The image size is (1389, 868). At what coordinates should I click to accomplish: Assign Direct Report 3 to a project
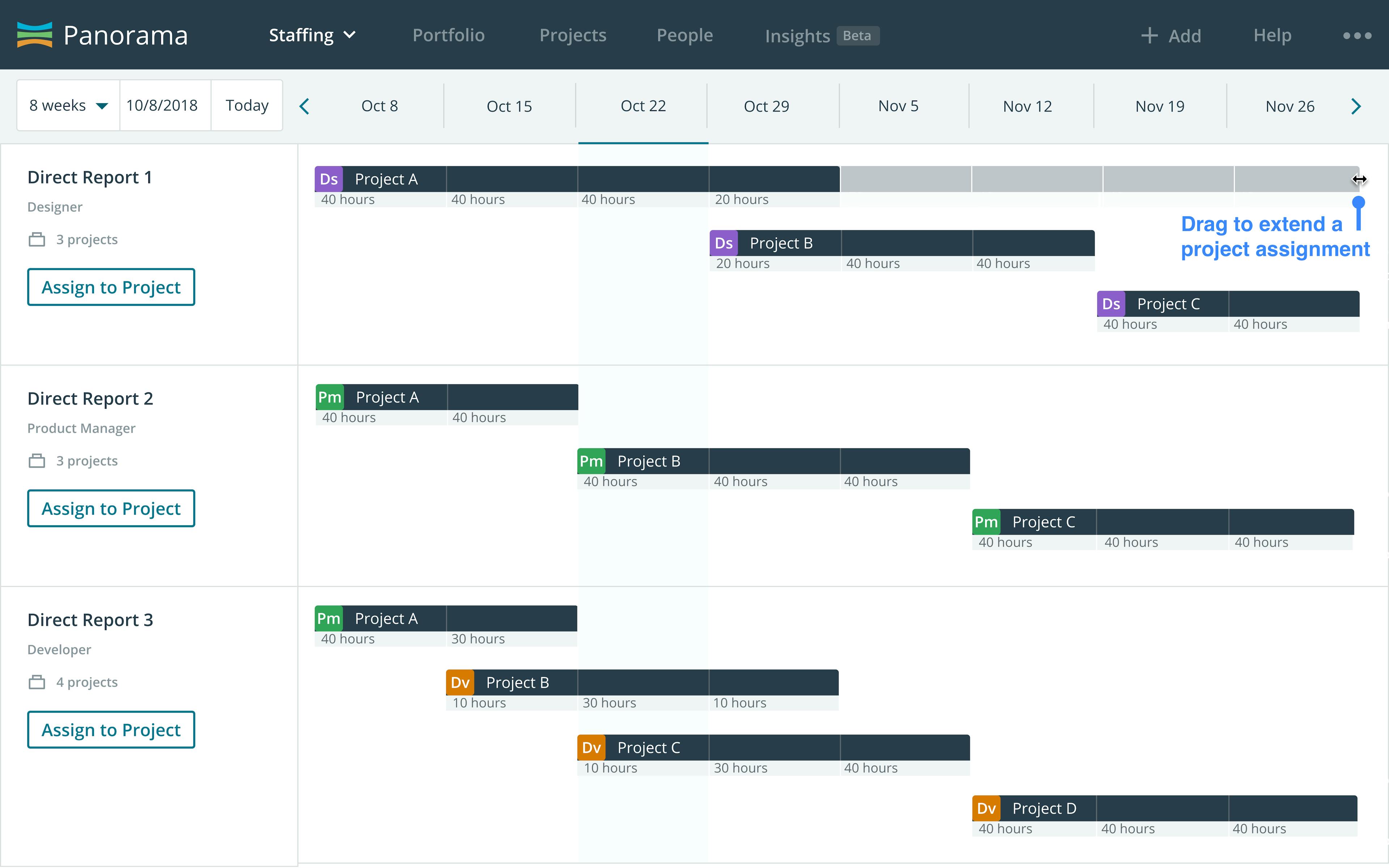point(111,729)
